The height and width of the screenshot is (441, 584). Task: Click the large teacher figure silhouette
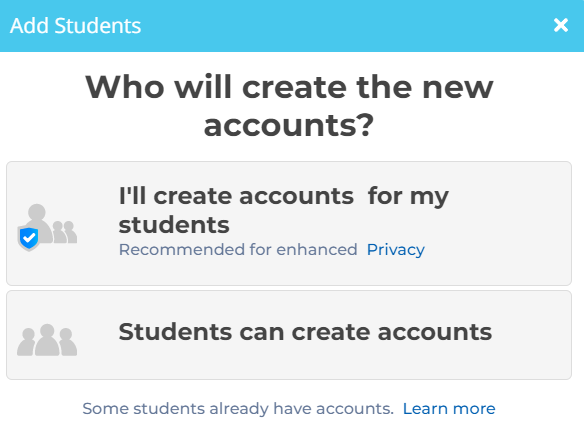click(x=37, y=223)
